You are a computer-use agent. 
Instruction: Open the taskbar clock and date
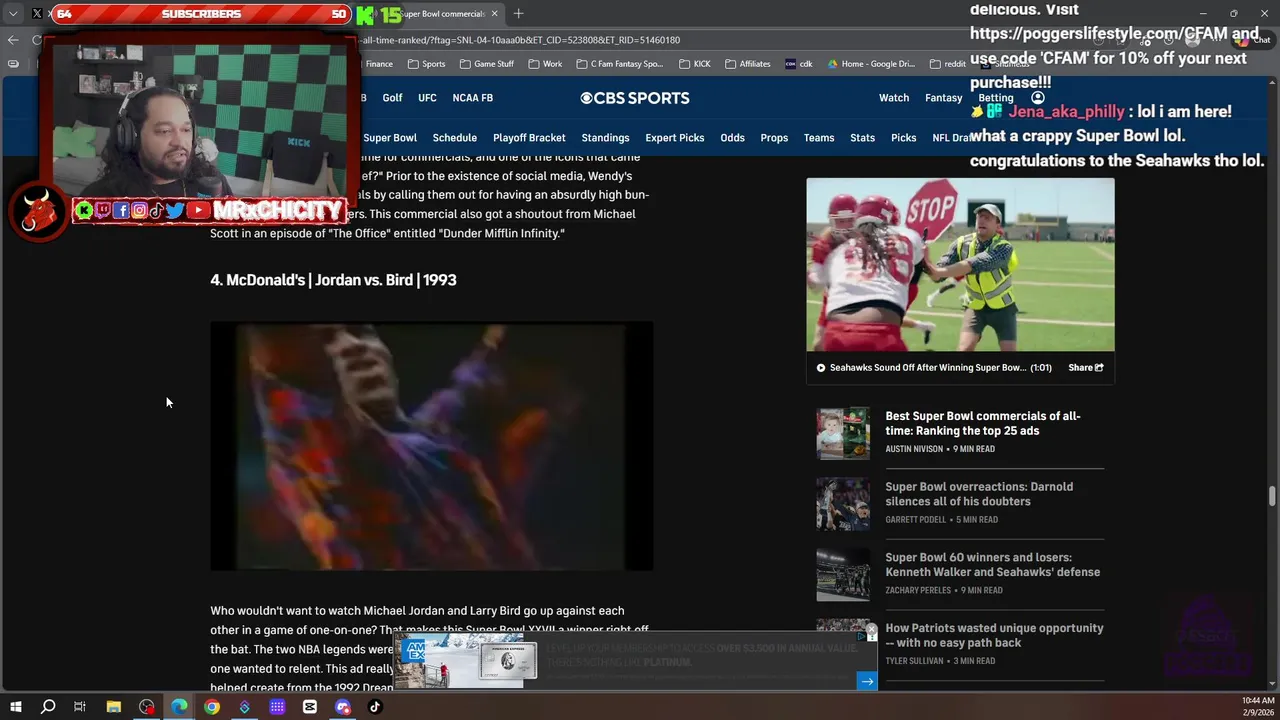click(x=1258, y=707)
